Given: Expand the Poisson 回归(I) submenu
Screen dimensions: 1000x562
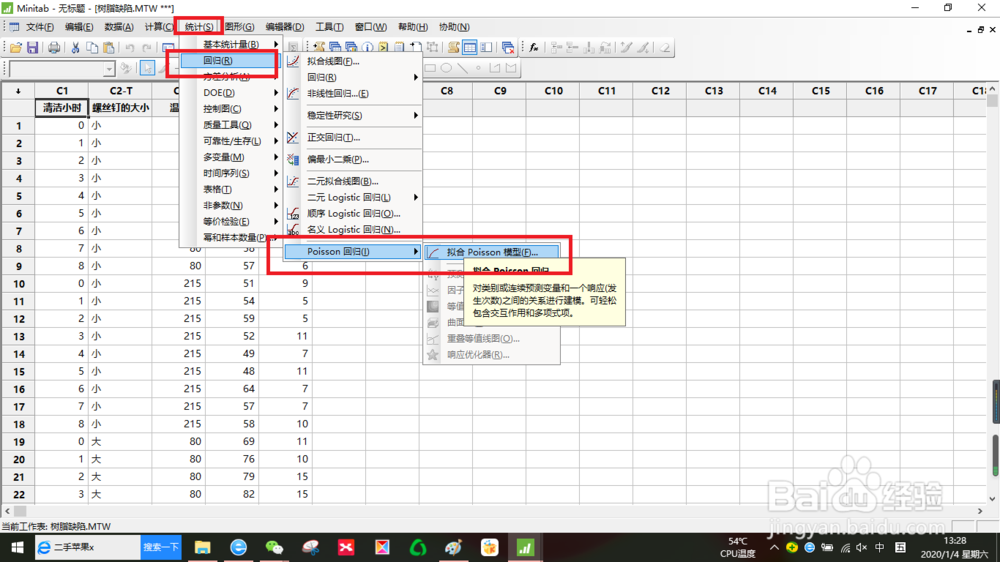Looking at the screenshot, I should pyautogui.click(x=353, y=251).
